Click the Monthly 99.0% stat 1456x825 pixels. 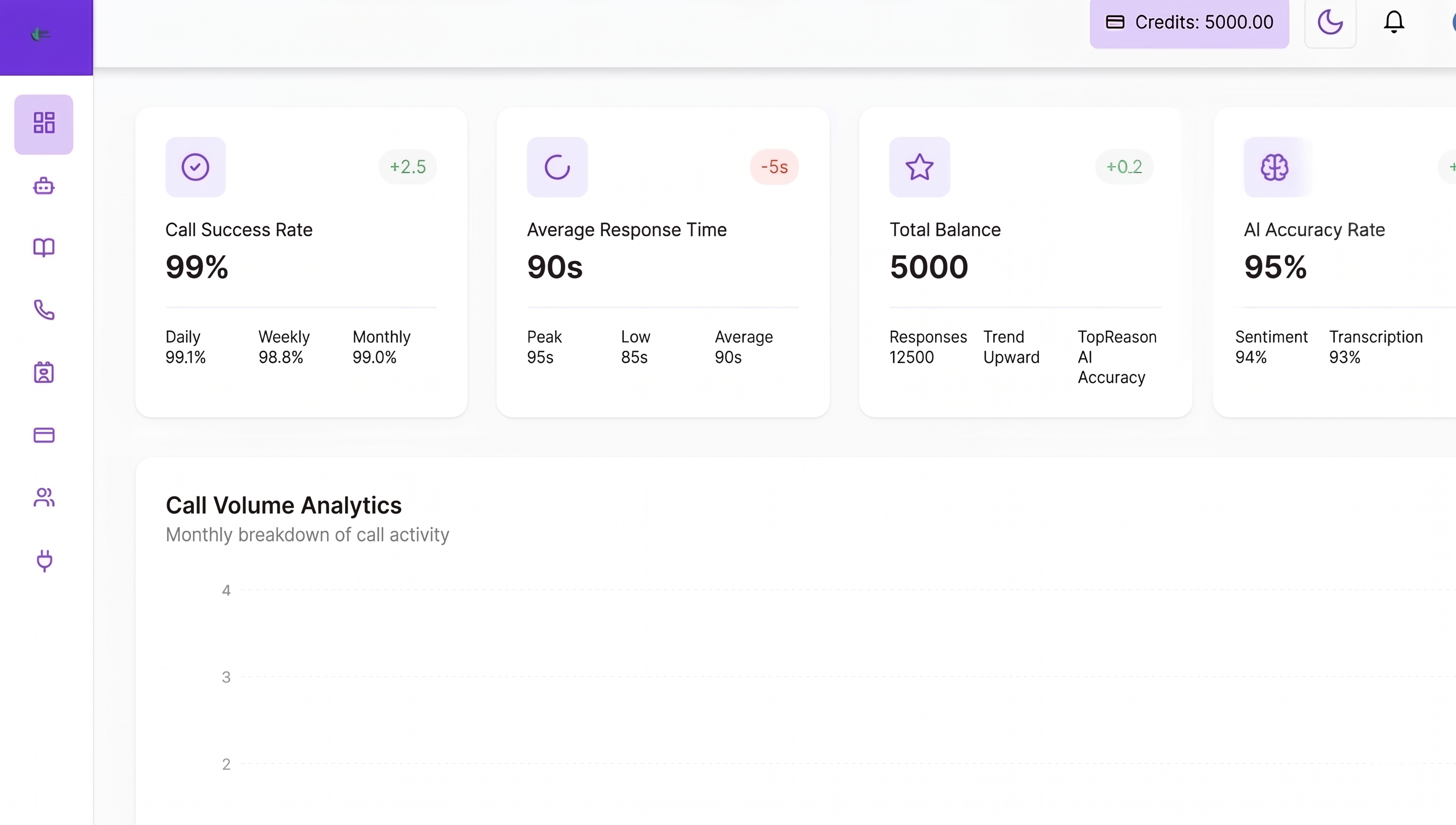pos(382,347)
